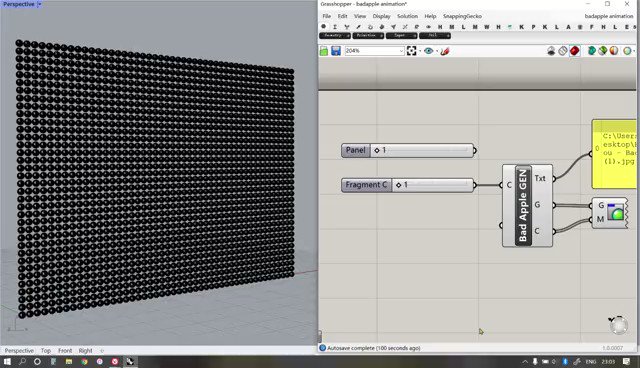
Task: Toggle the eye preview visibility icon
Action: click(x=428, y=51)
